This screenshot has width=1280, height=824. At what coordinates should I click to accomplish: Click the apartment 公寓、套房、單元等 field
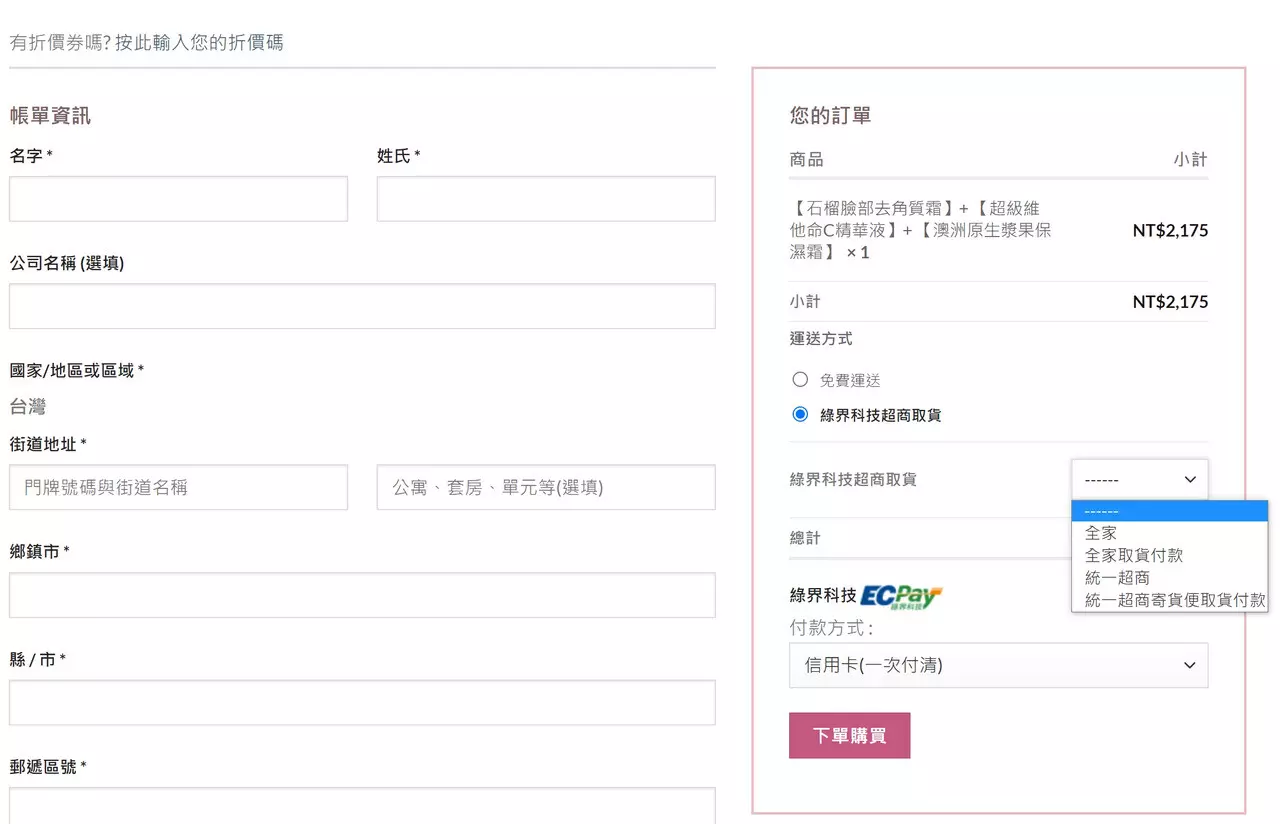pyautogui.click(x=545, y=487)
